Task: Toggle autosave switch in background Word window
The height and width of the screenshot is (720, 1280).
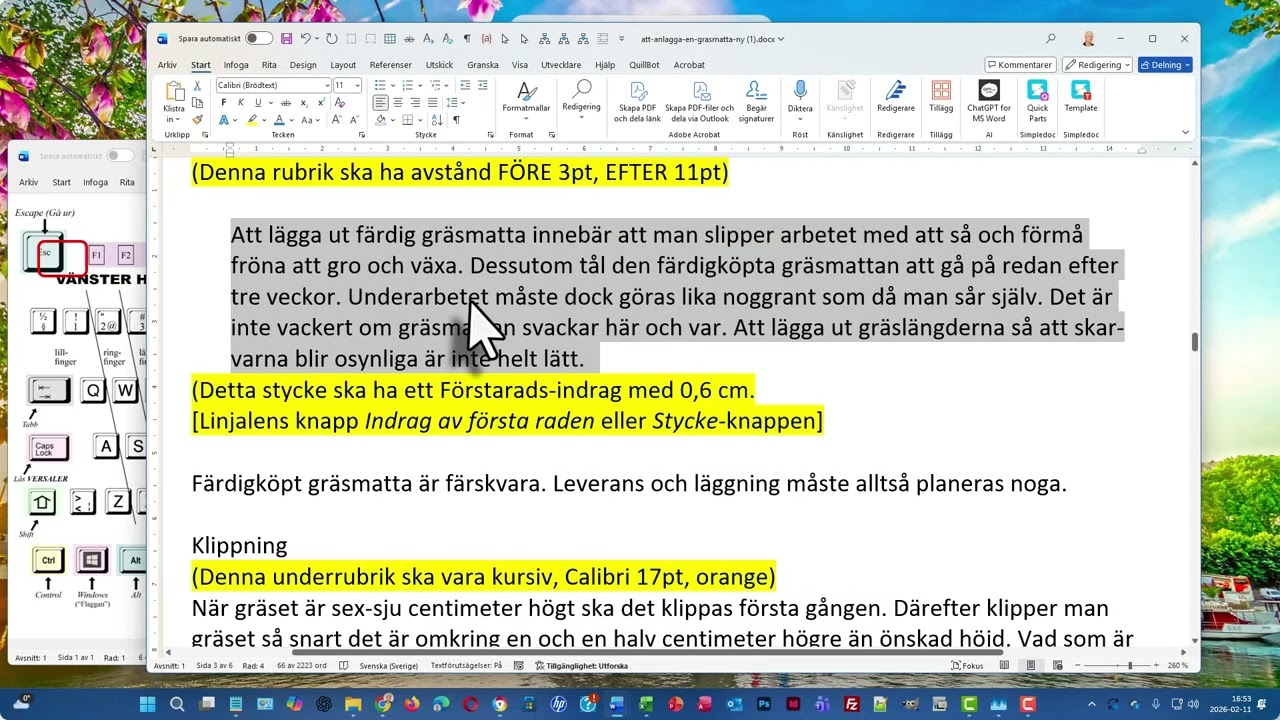Action: 121,155
